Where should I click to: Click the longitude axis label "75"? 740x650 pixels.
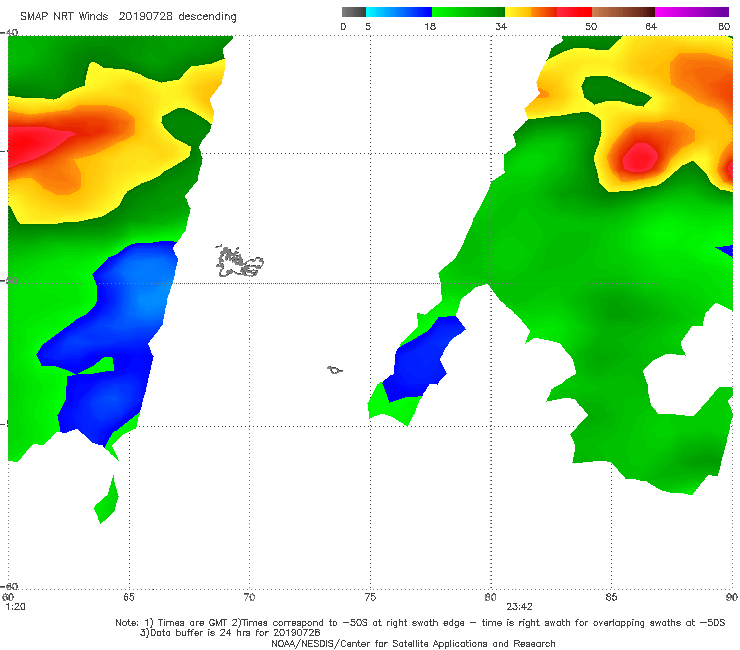click(370, 597)
